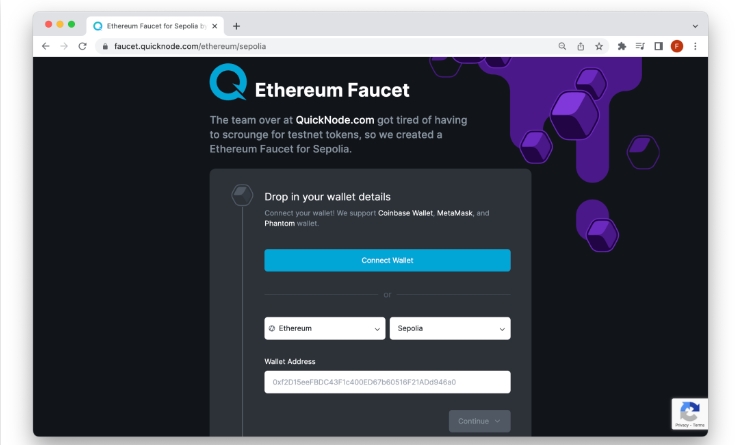The image size is (735, 445).
Task: Open the extensions puzzle icon
Action: coord(622,46)
